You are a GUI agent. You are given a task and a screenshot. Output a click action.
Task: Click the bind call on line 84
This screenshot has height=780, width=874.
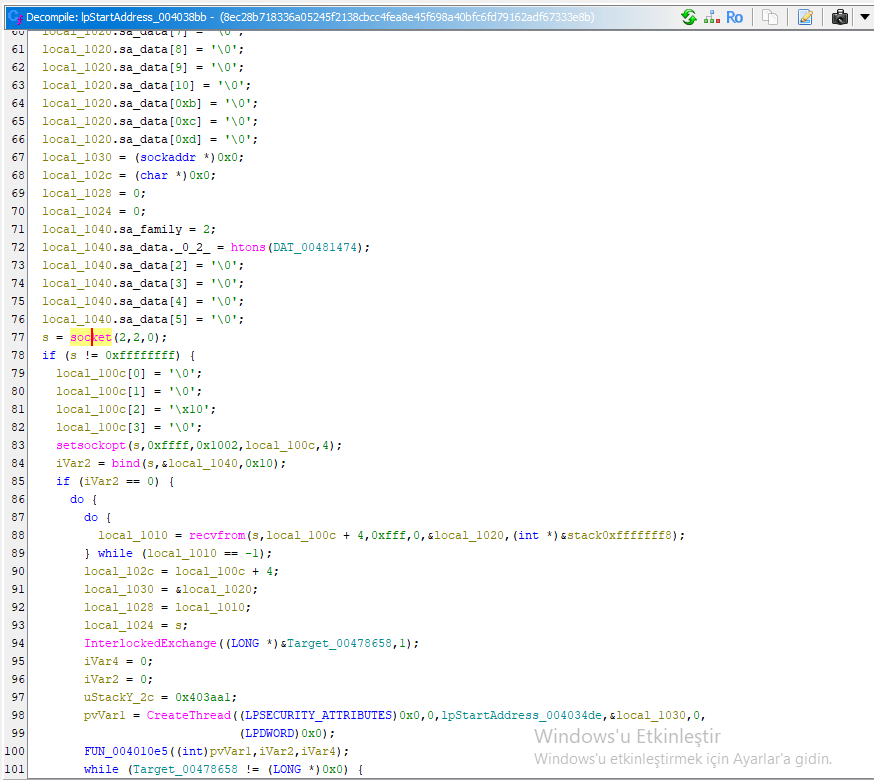(x=125, y=463)
